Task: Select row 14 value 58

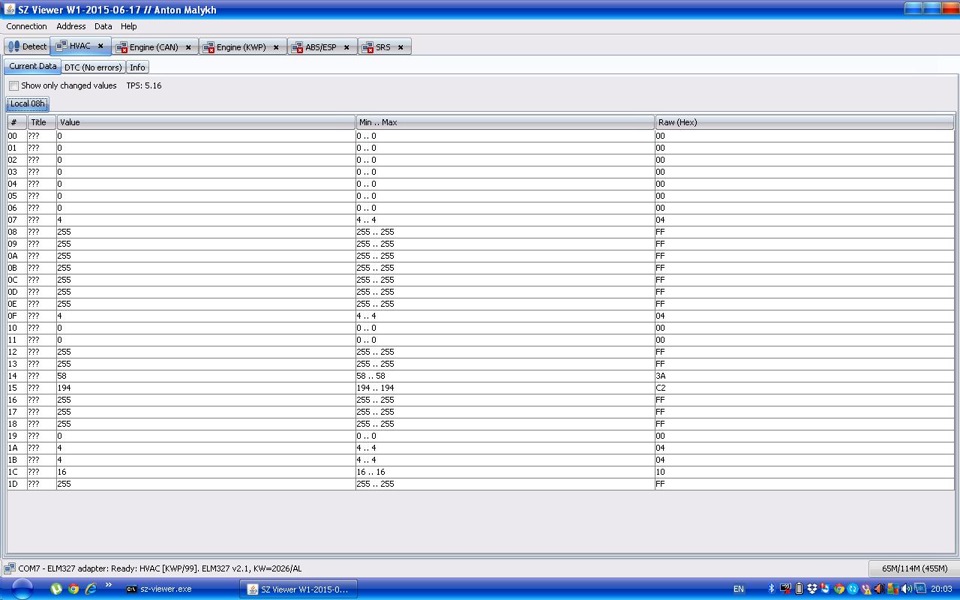Action: pos(206,376)
